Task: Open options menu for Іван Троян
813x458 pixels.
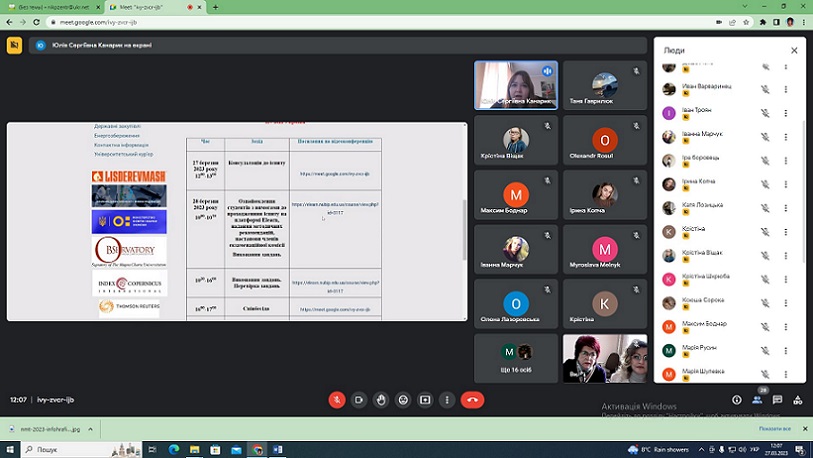Action: pos(786,113)
